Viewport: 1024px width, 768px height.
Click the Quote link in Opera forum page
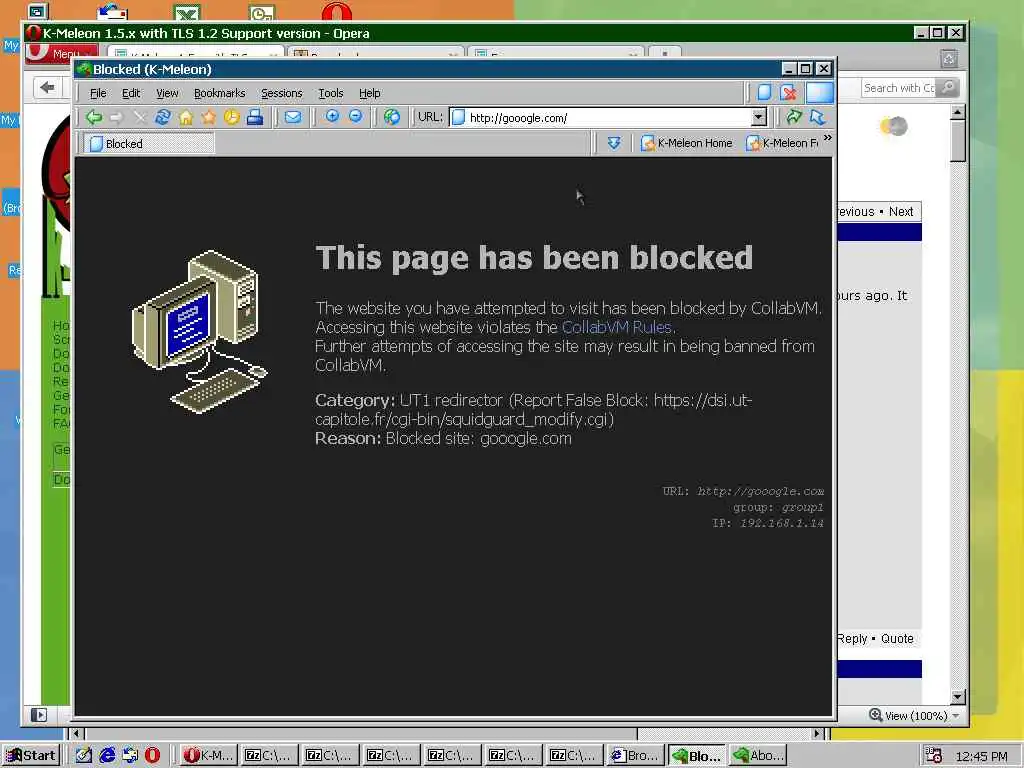click(897, 639)
